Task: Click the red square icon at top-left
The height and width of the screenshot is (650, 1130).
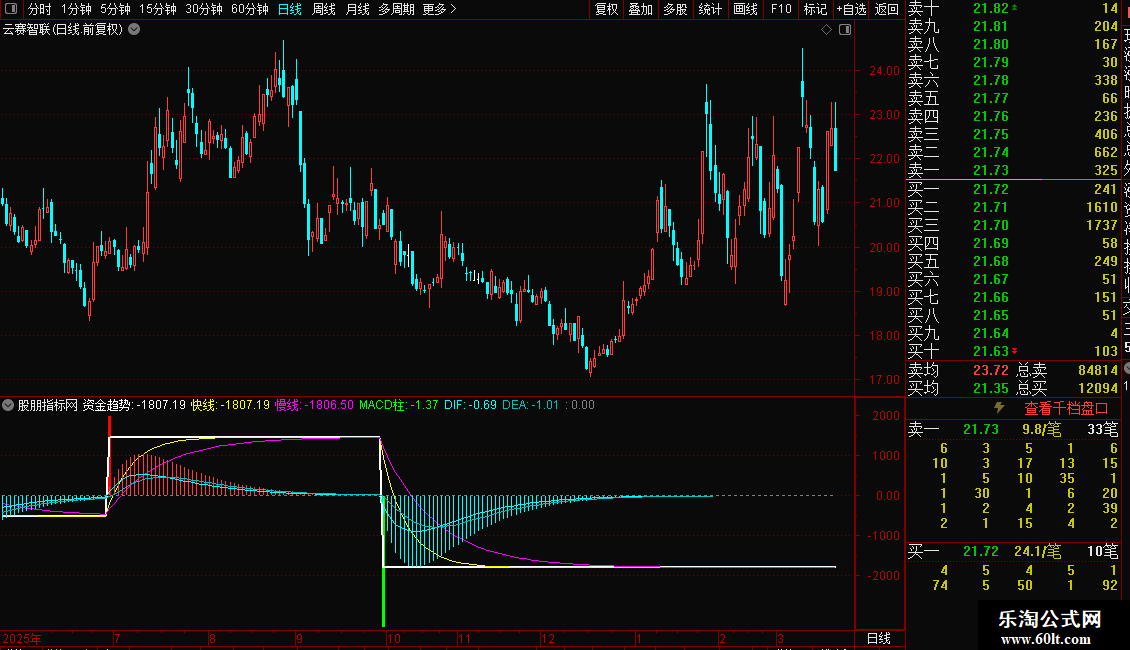Action: point(10,9)
